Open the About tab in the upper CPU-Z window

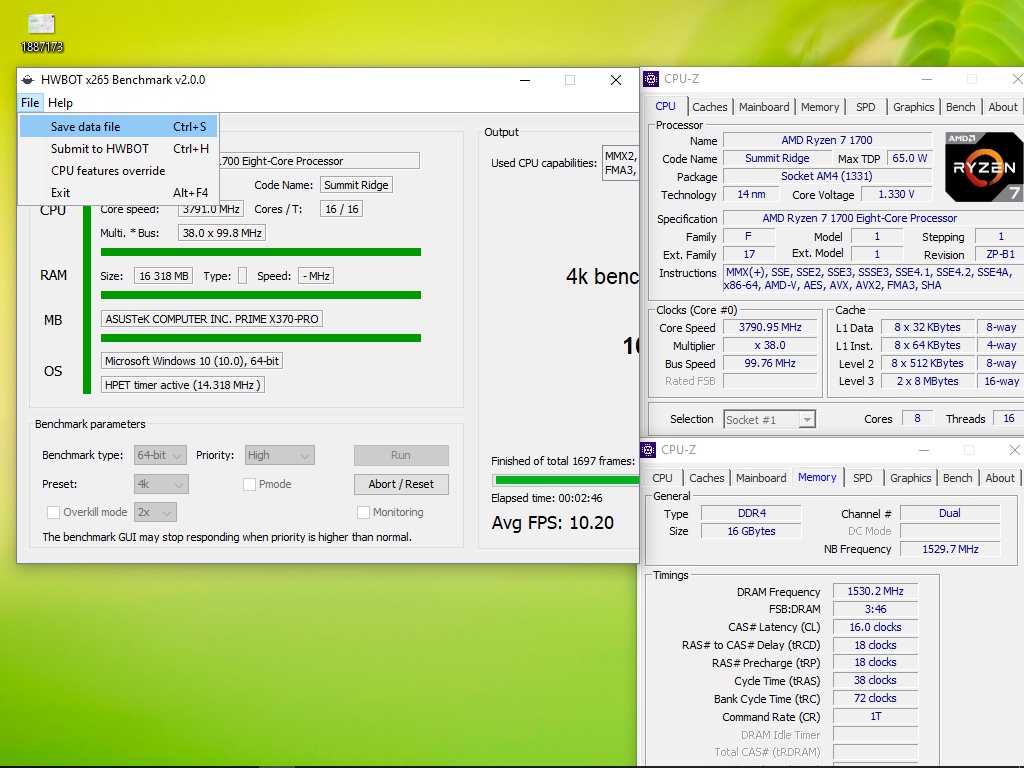tap(1002, 107)
